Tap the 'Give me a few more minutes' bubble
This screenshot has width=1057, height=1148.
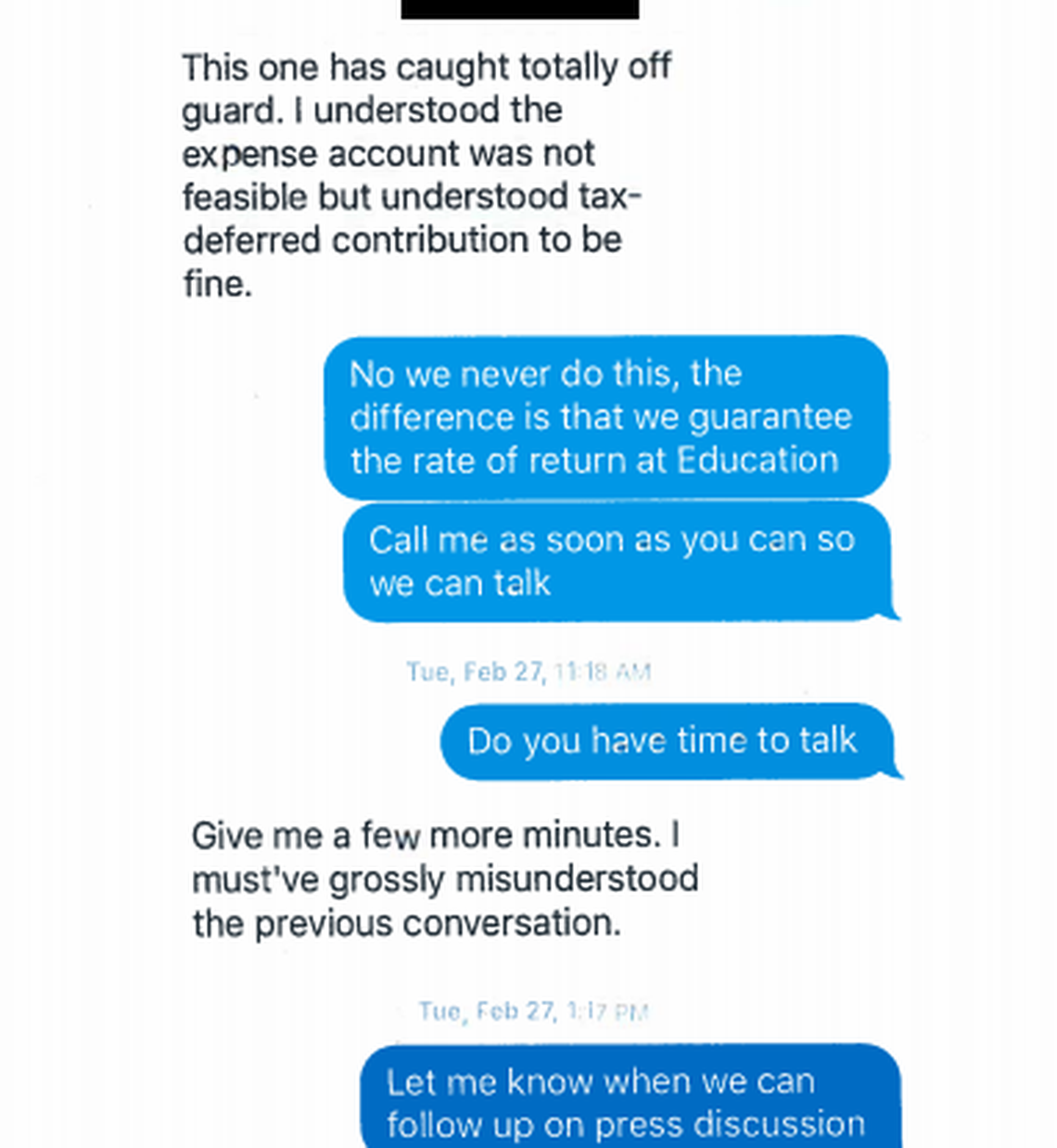(445, 878)
